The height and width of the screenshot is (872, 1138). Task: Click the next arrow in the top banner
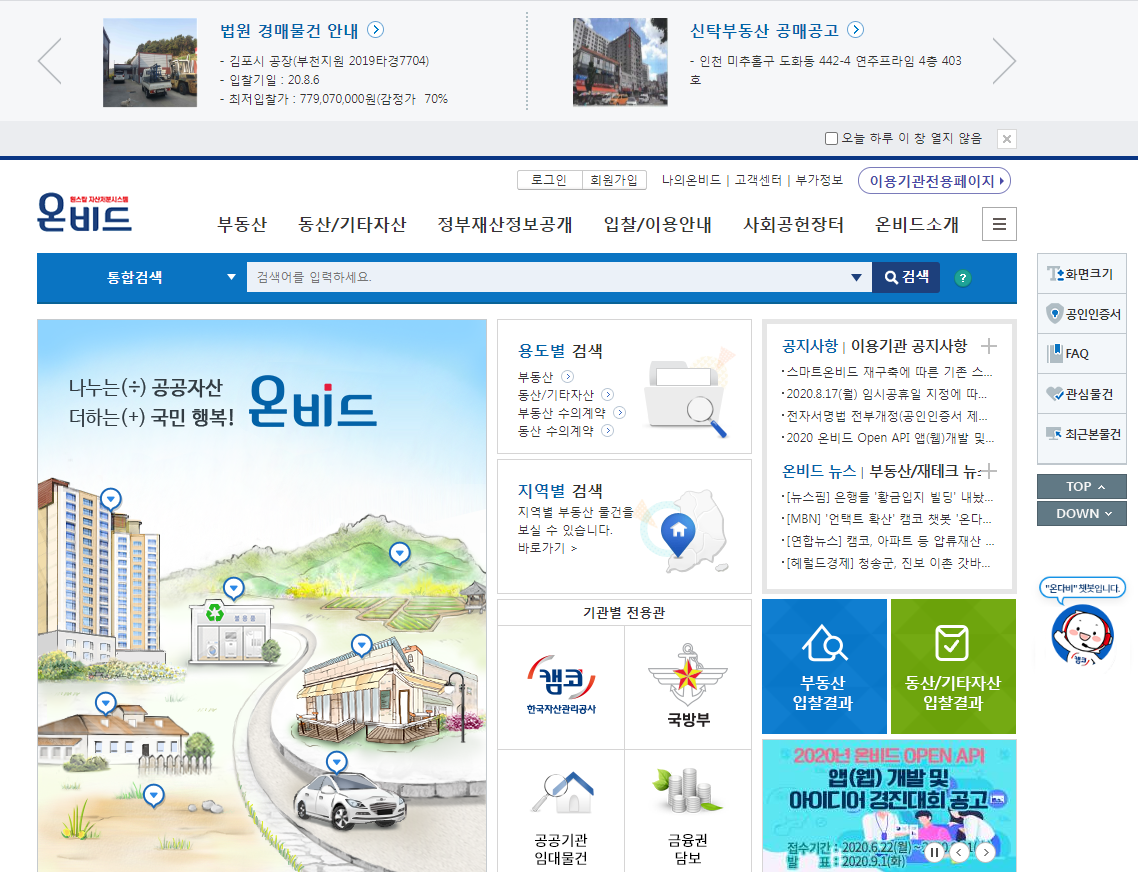coord(1004,61)
